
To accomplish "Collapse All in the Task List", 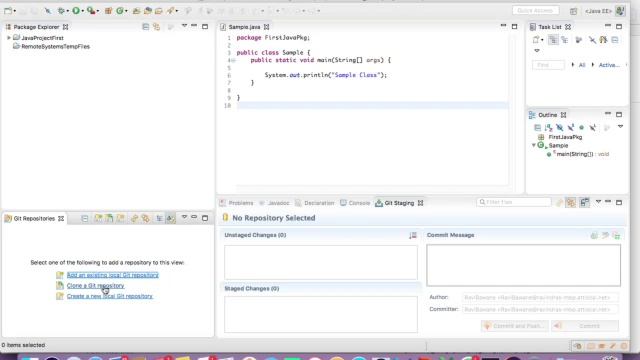I will pos(615,40).
